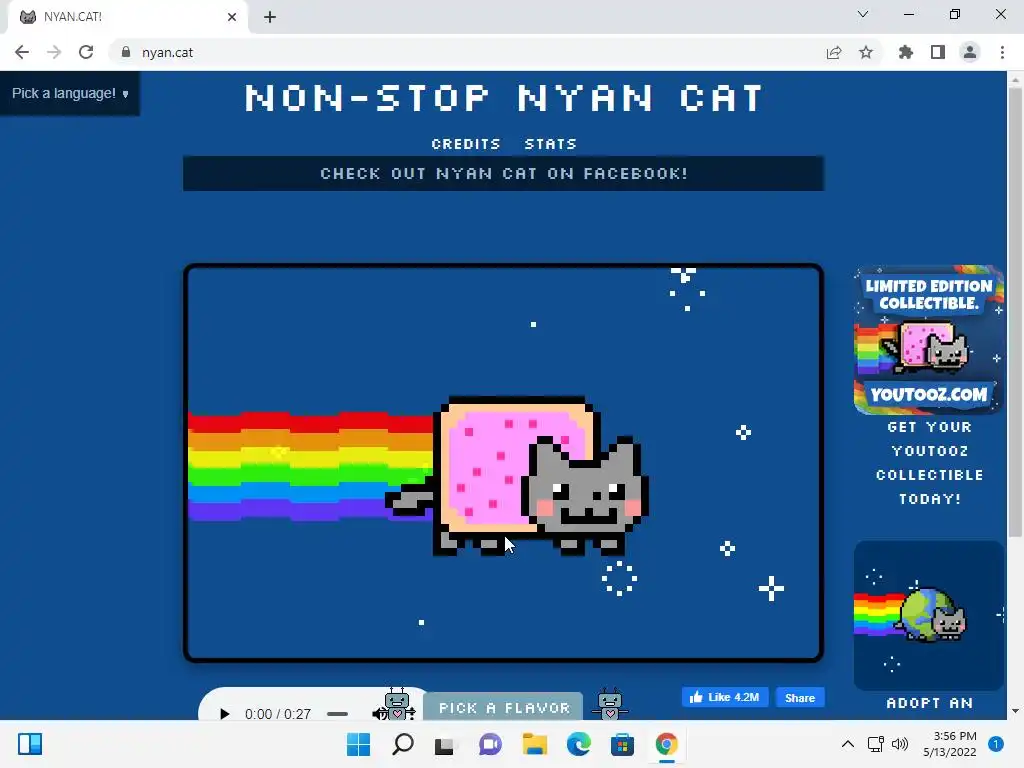Toggle the Chrome side panel

tap(938, 52)
